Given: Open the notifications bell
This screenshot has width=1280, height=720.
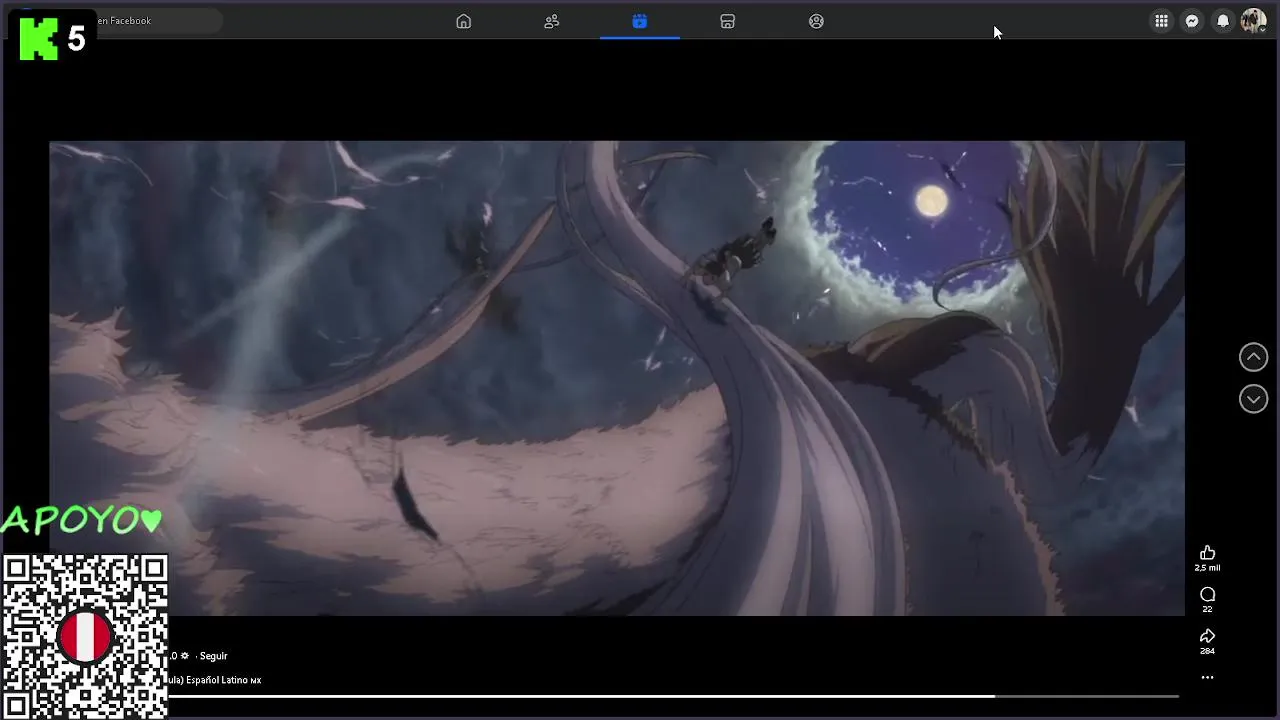Looking at the screenshot, I should click(x=1223, y=21).
